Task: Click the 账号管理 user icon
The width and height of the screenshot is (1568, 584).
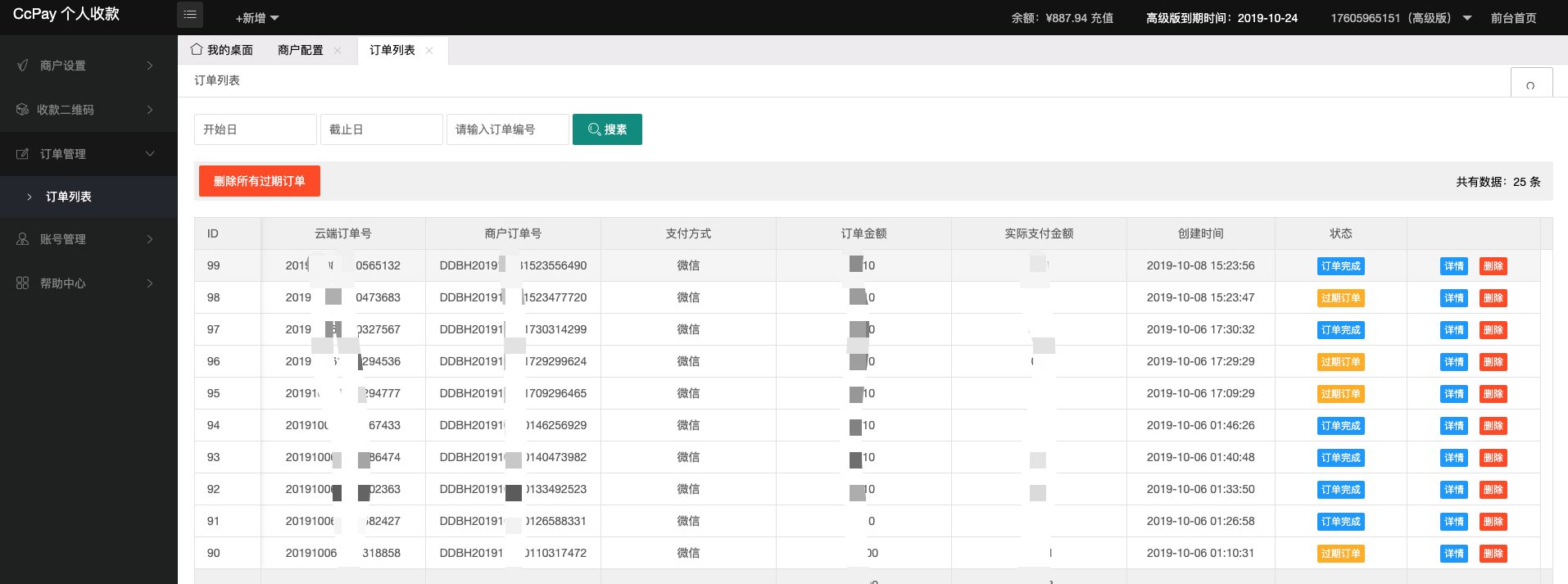Action: (x=23, y=239)
